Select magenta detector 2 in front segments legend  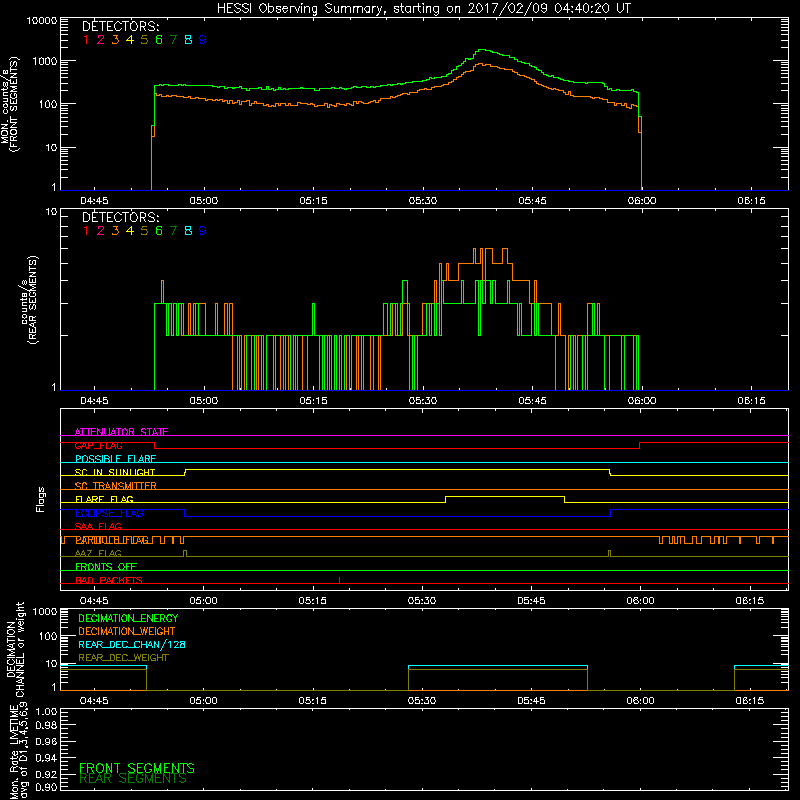coord(101,39)
